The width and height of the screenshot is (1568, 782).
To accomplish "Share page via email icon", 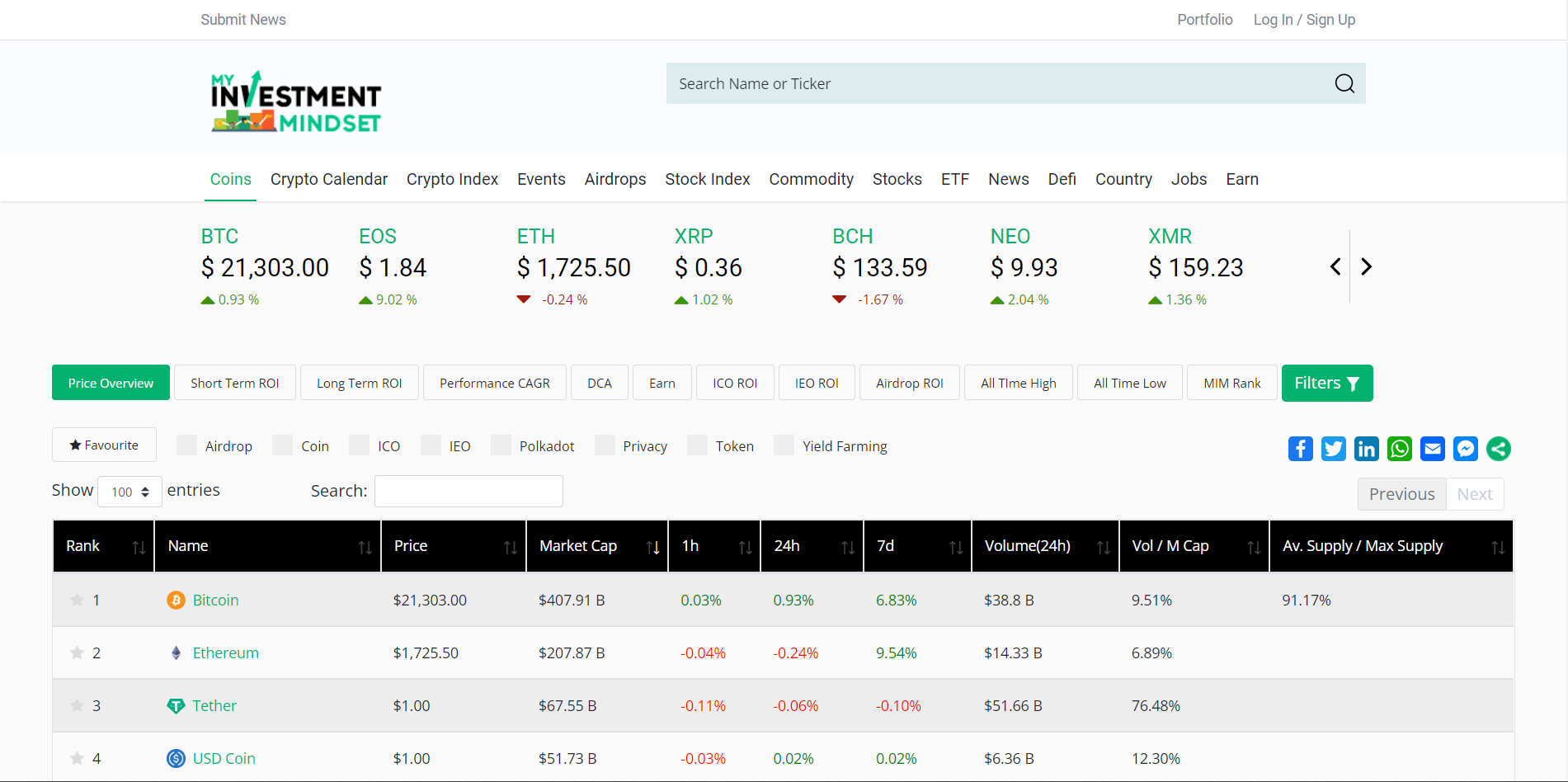I will coord(1433,449).
